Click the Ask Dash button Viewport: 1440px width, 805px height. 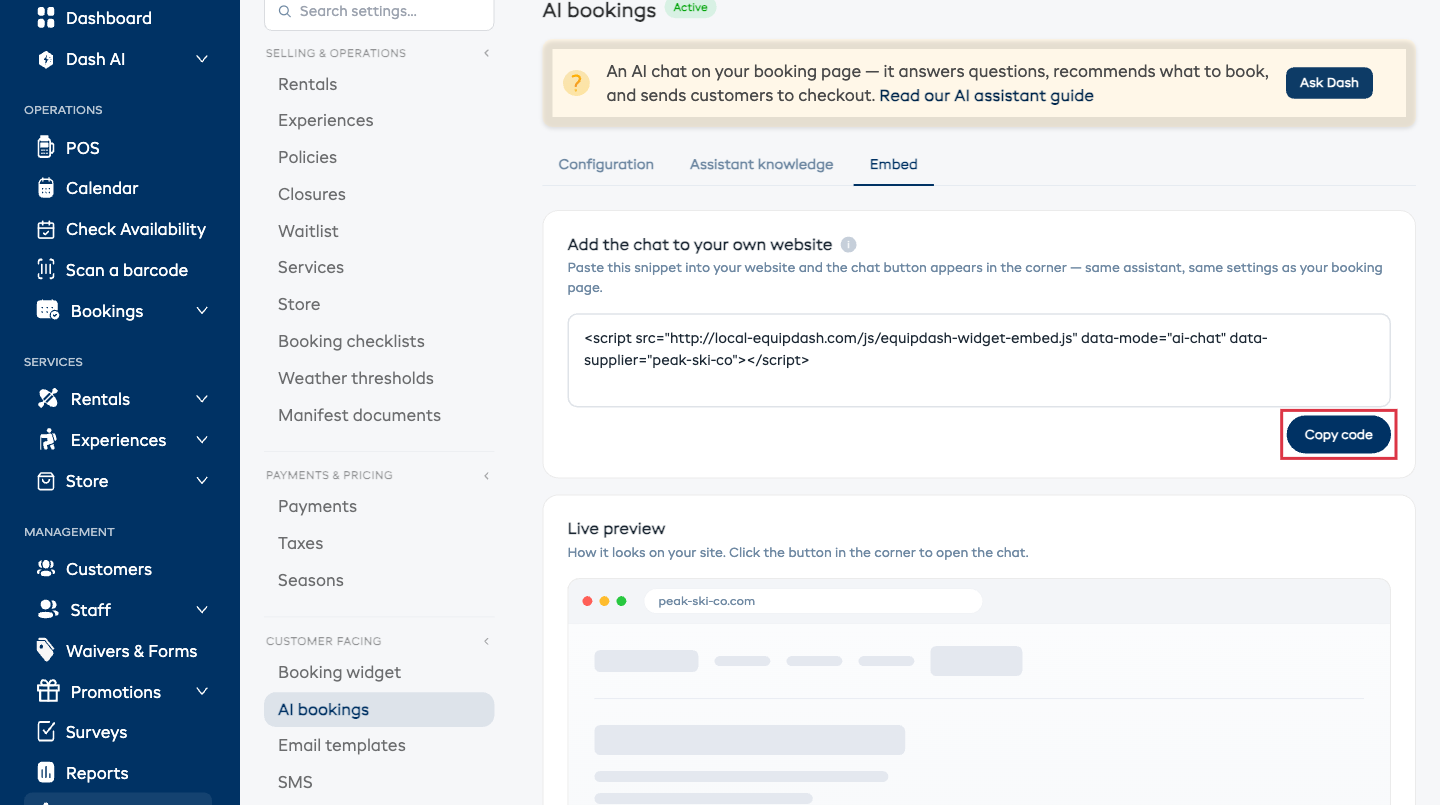(x=1329, y=83)
